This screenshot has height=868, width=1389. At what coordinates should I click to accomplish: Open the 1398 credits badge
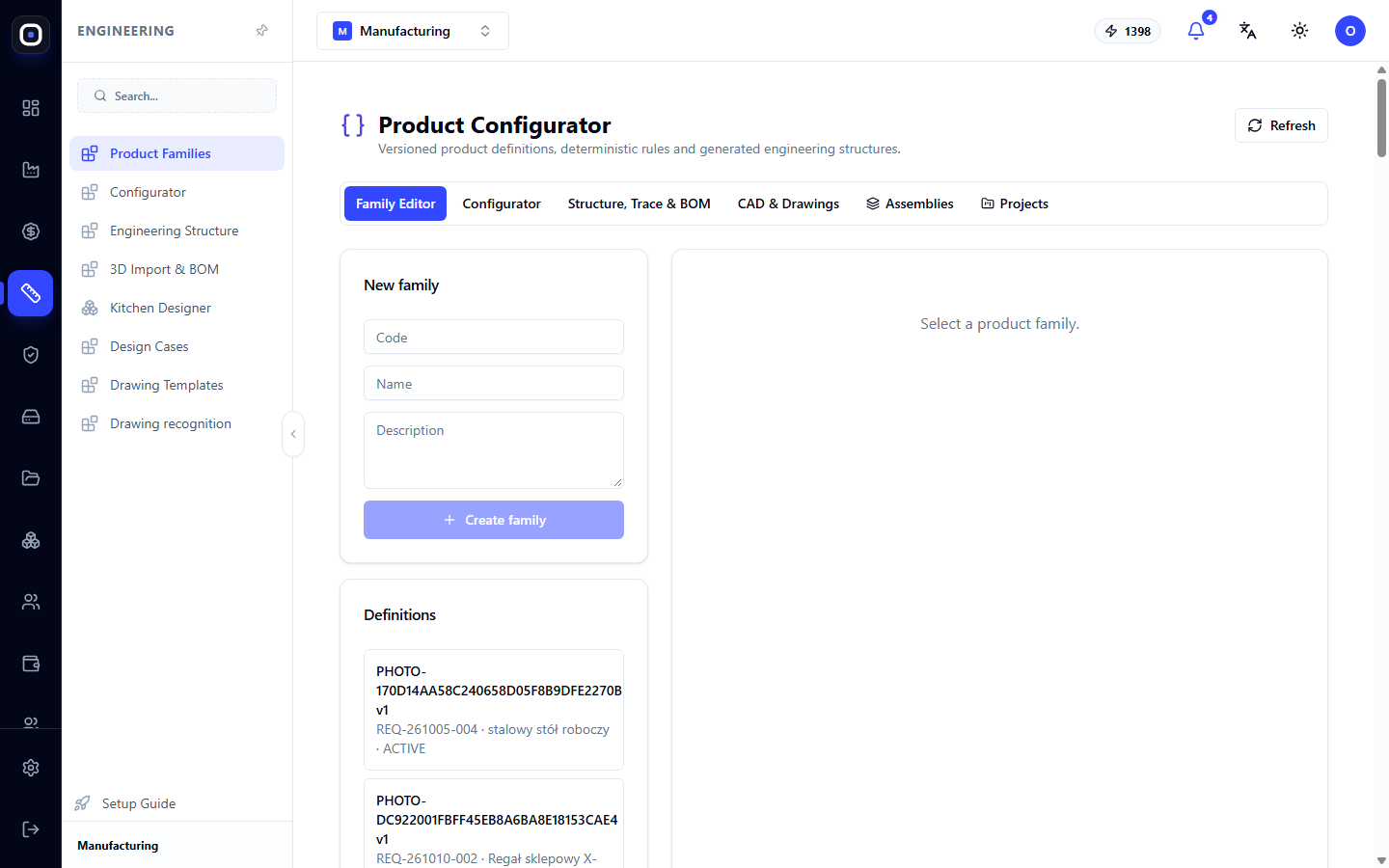(x=1128, y=31)
